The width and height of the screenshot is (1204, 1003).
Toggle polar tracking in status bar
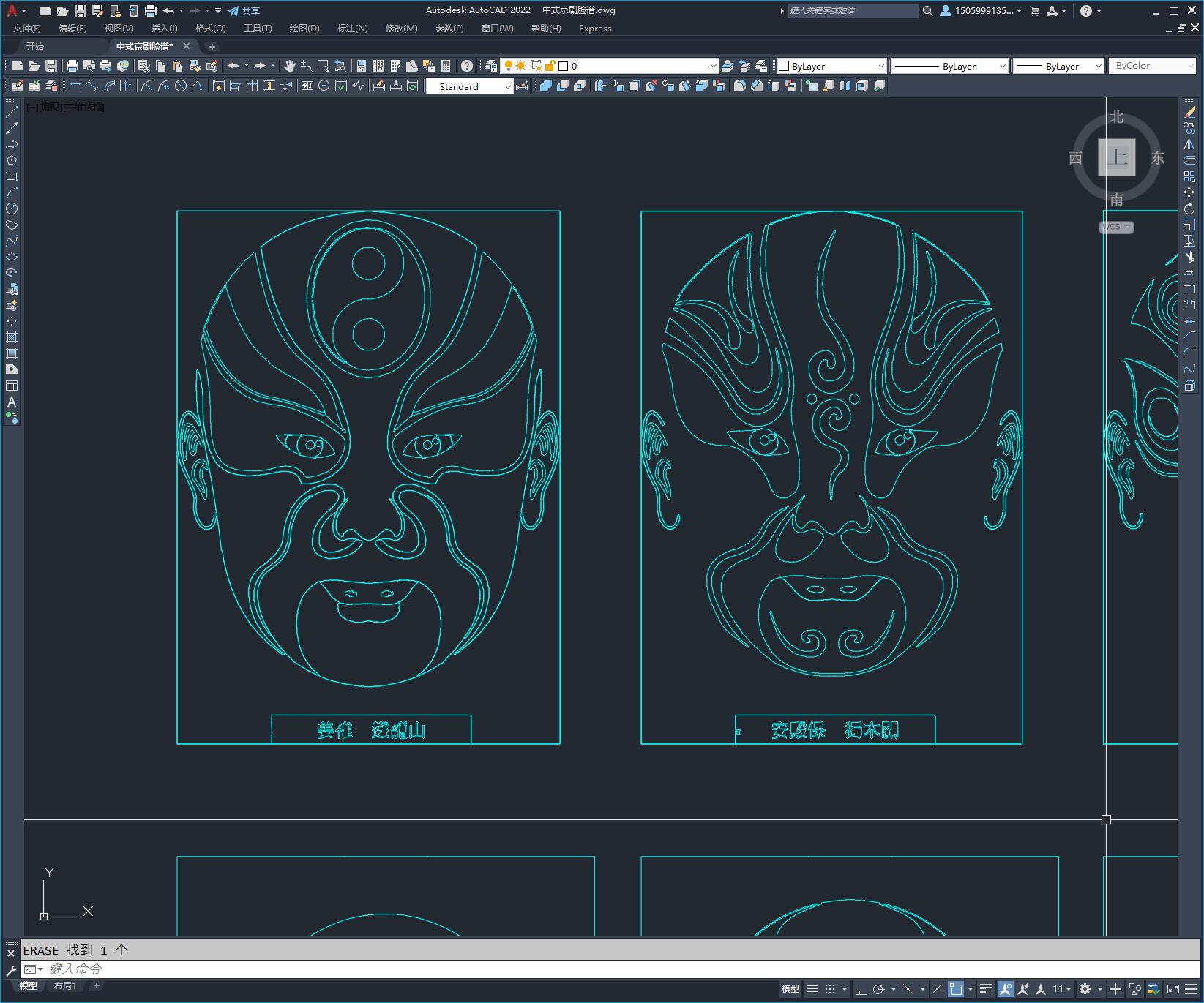pyautogui.click(x=878, y=989)
